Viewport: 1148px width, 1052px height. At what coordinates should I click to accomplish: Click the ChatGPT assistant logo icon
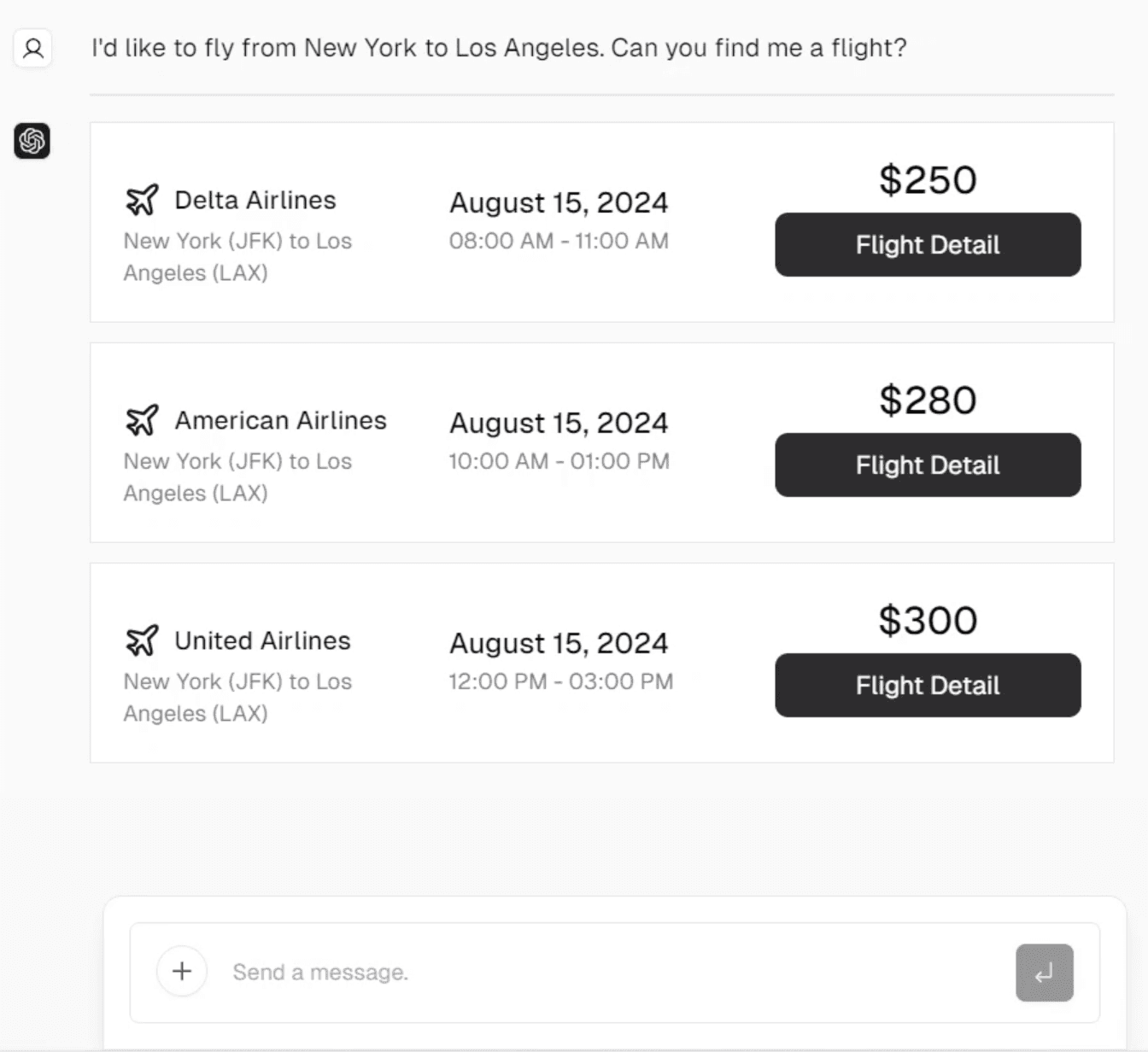point(32,142)
